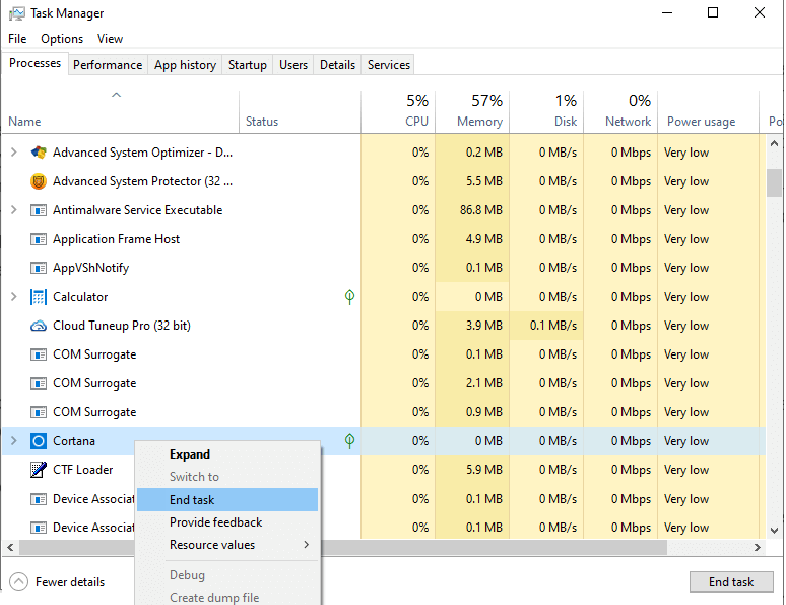Image resolution: width=786 pixels, height=605 pixels.
Task: Click the green leaf status icon for Cortana
Action: (x=349, y=441)
